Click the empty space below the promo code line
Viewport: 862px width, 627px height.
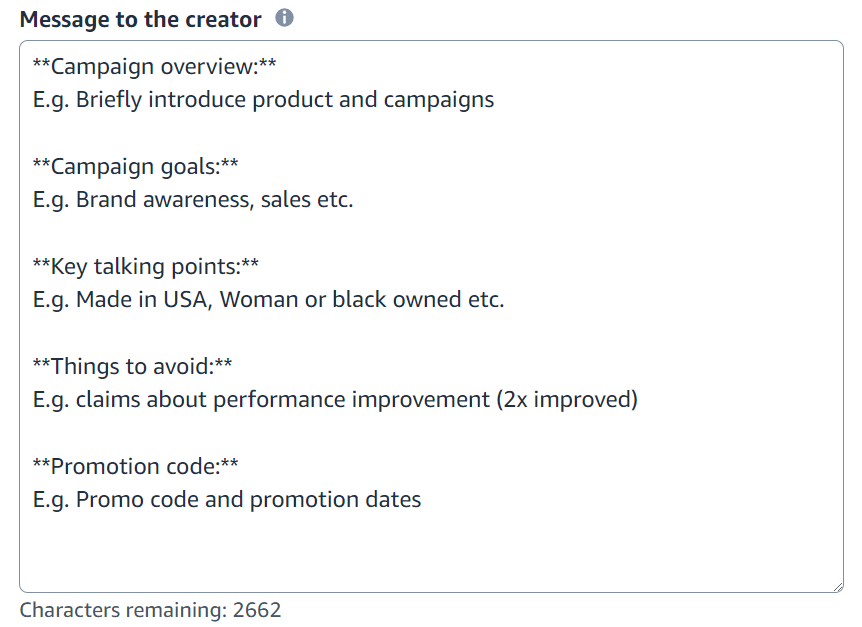[432, 552]
